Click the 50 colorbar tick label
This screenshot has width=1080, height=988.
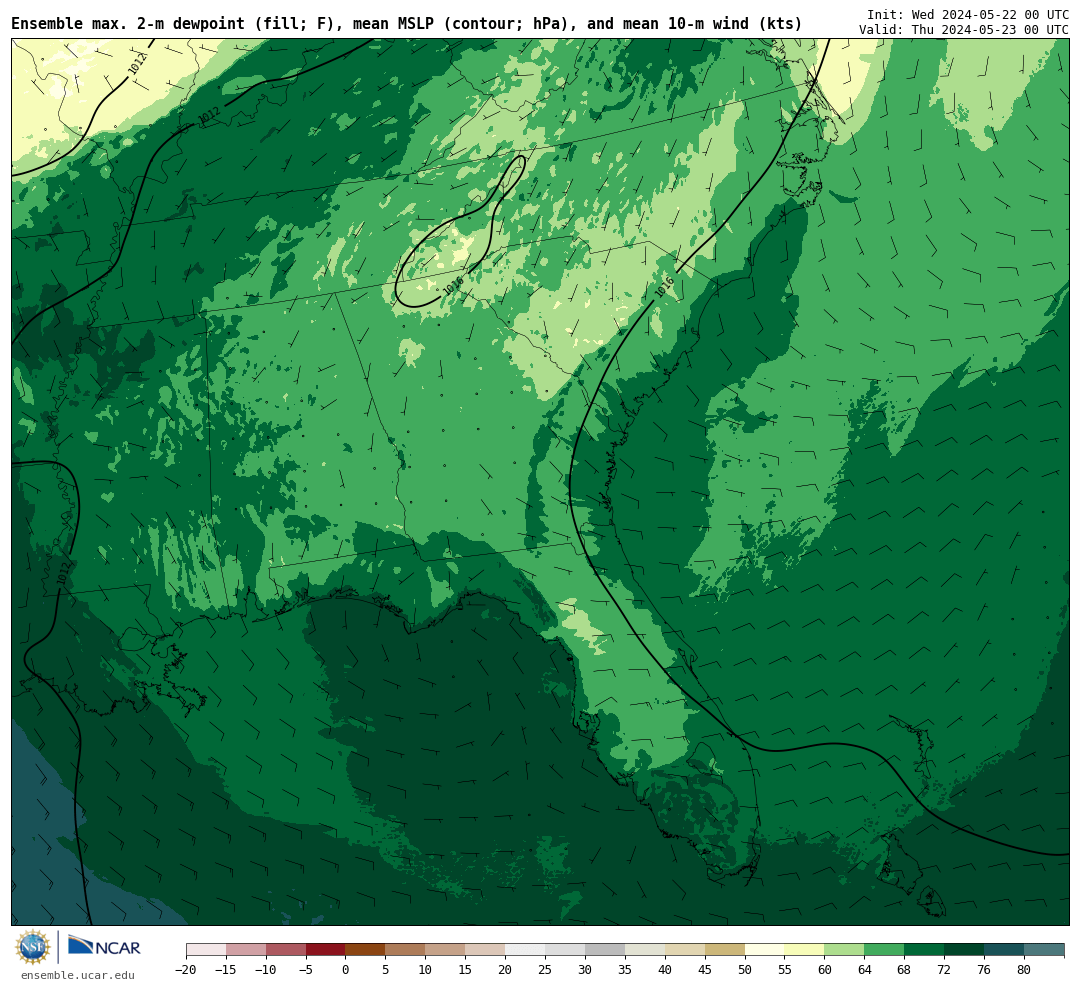(745, 969)
